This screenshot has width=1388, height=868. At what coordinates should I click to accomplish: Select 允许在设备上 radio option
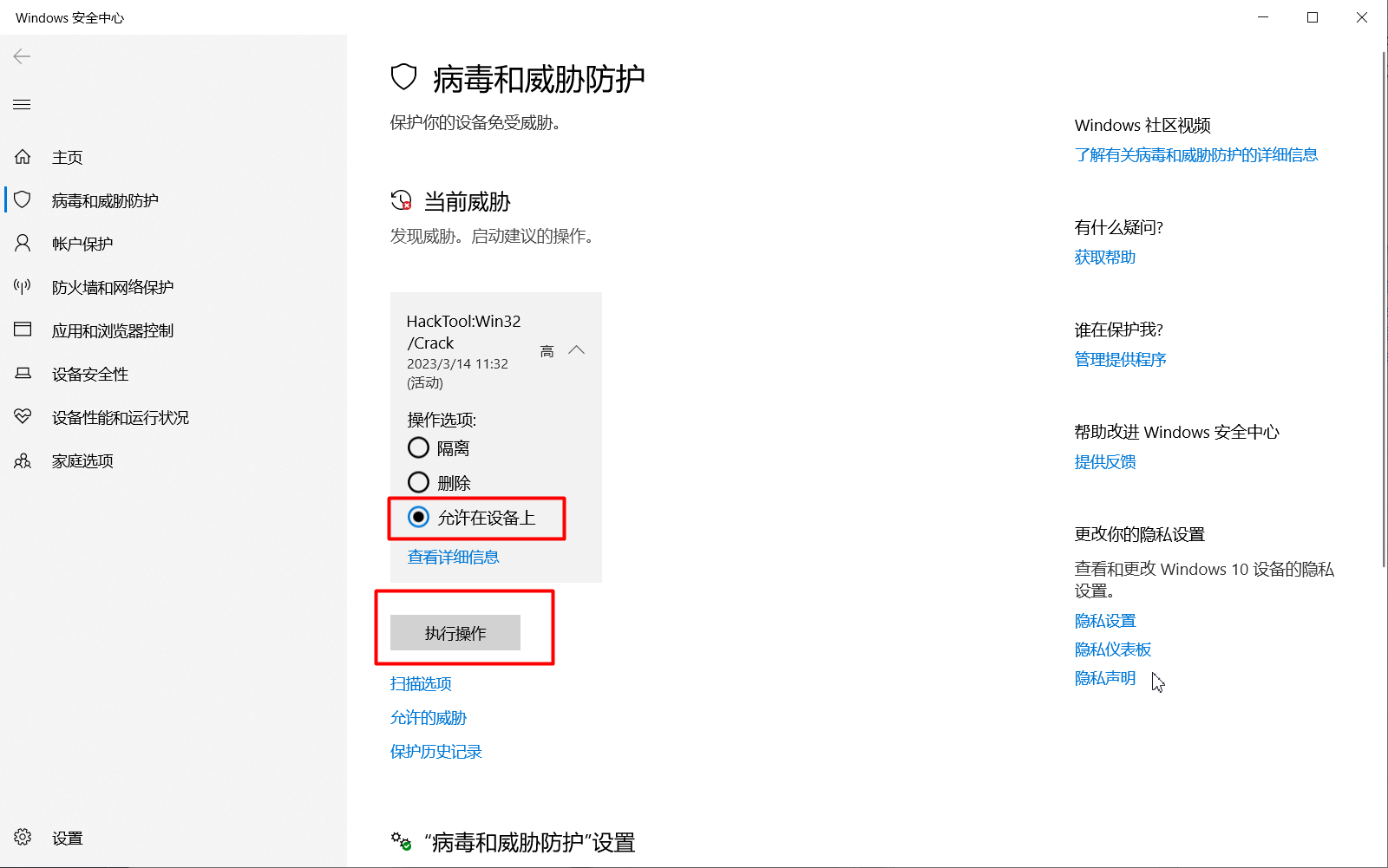[418, 517]
